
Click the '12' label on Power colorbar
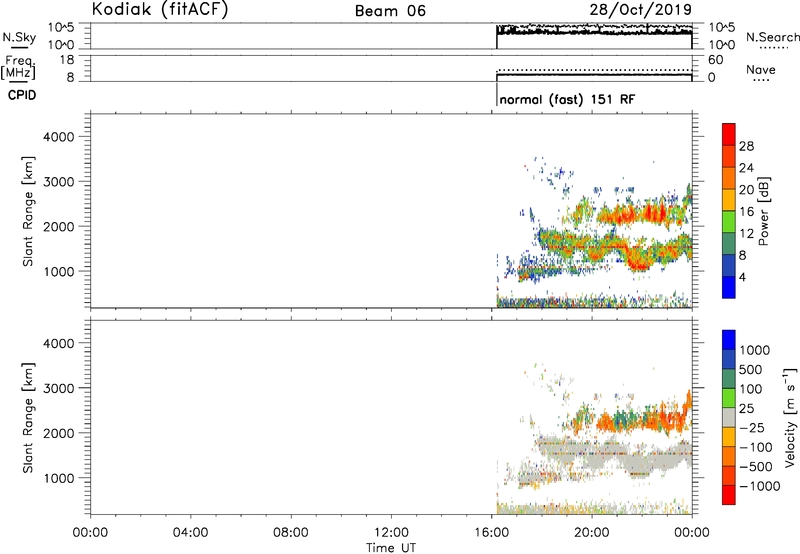click(746, 234)
